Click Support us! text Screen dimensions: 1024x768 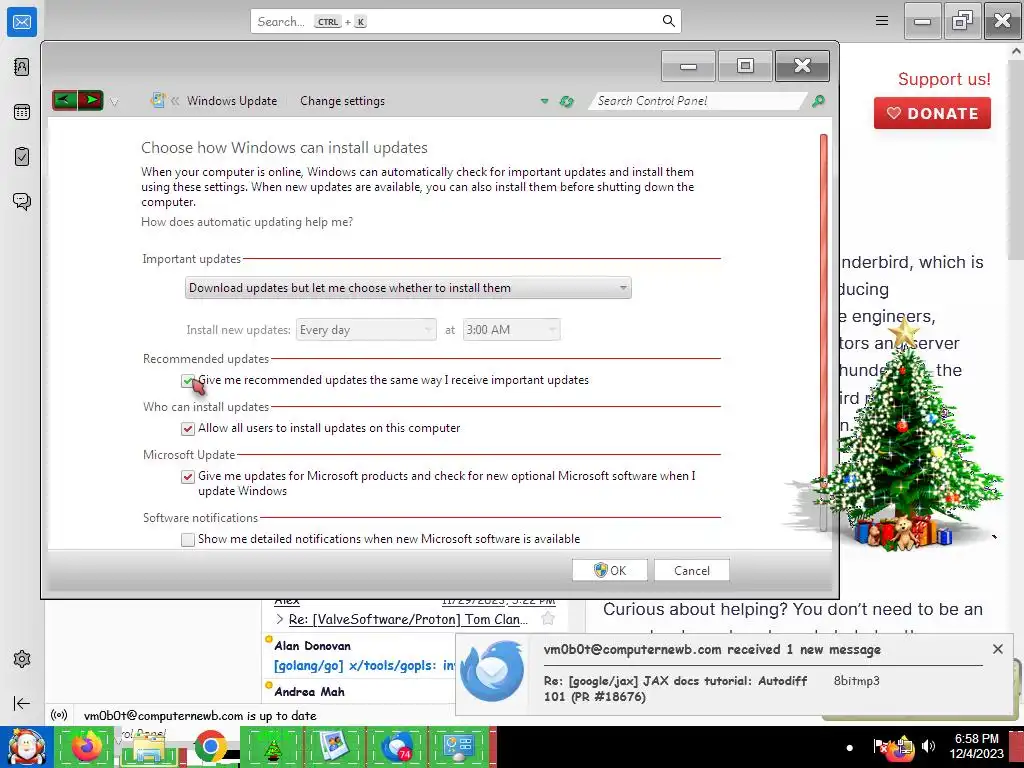[944, 79]
